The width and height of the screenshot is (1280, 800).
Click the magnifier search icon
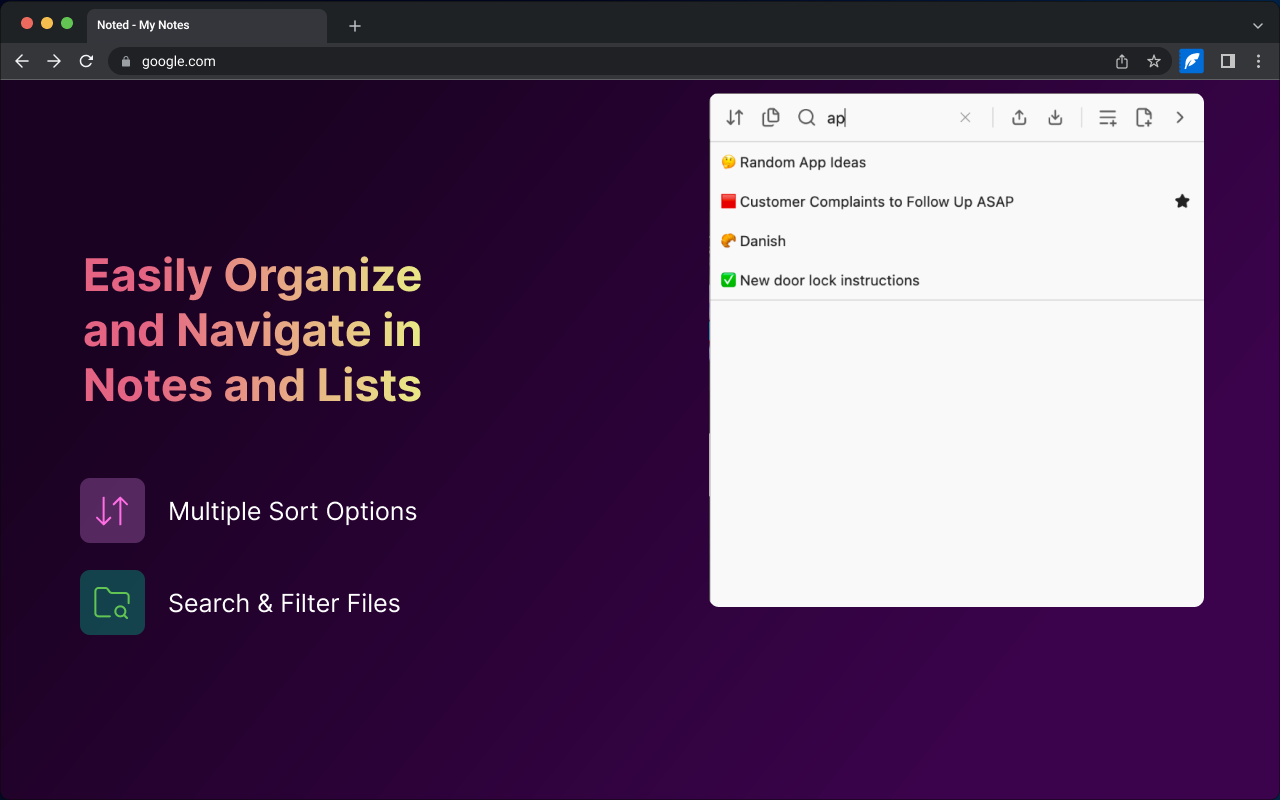click(x=806, y=118)
